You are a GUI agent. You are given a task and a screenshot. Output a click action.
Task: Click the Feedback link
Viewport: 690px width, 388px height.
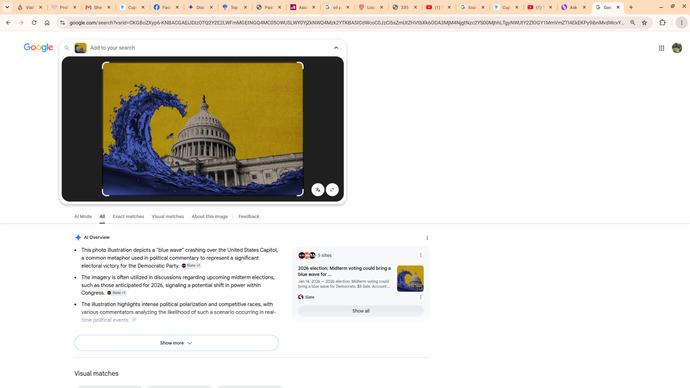249,216
